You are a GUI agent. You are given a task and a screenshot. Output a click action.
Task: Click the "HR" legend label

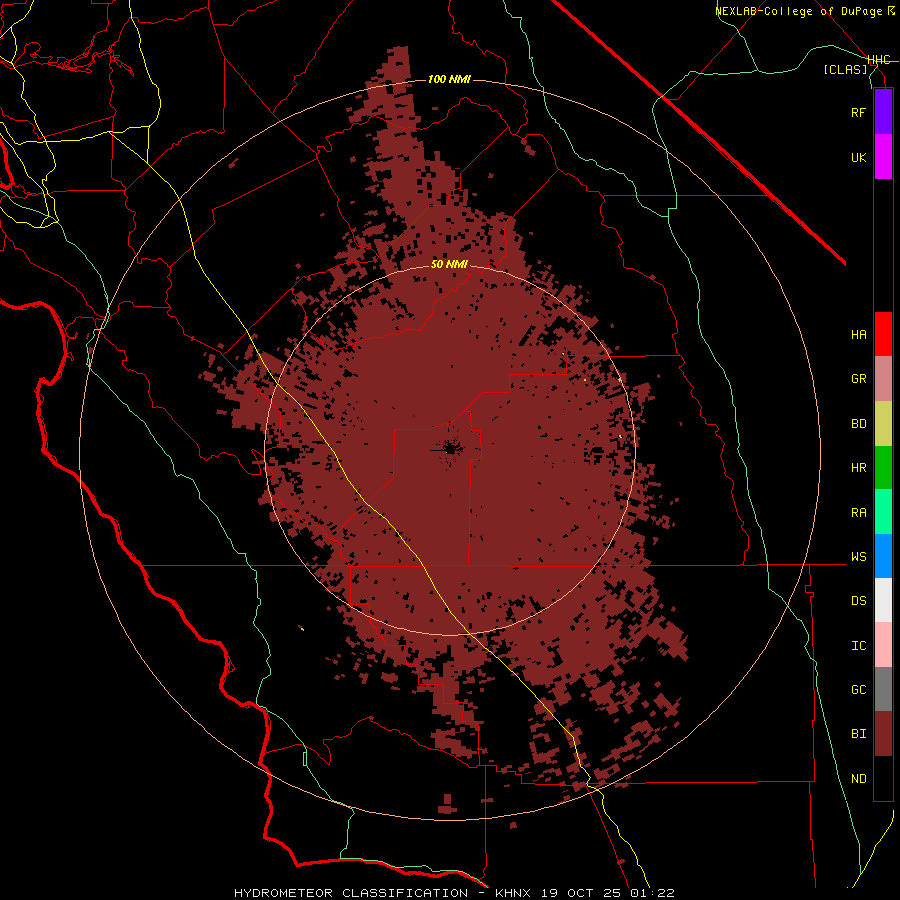[x=858, y=468]
